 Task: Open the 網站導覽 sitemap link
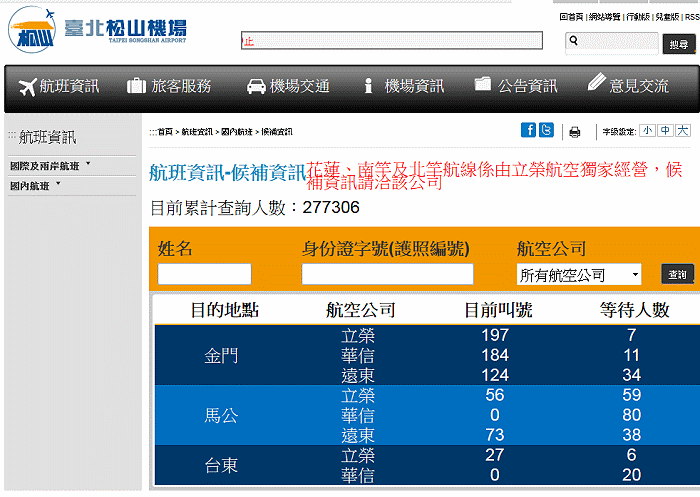pos(604,17)
